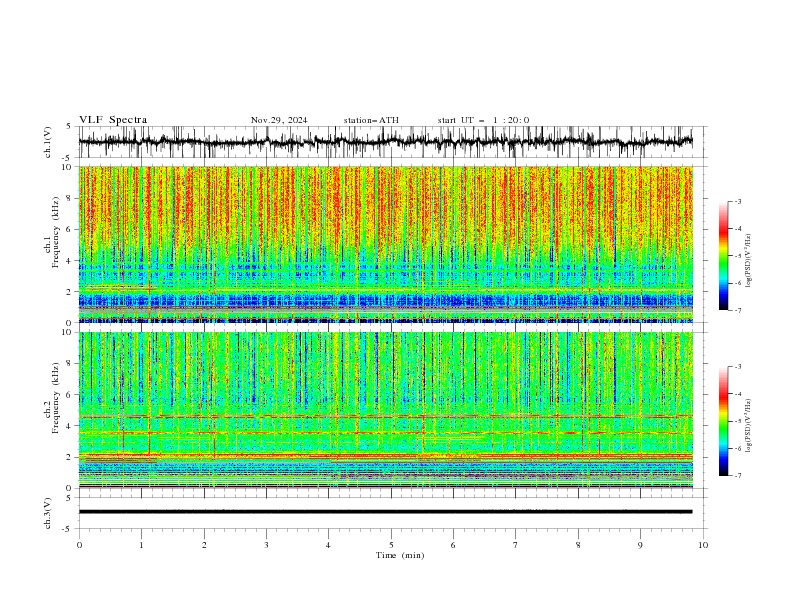Viewport: 792px width, 612px height.
Task: Click the time axis tick label "10"
Action: [x=703, y=545]
